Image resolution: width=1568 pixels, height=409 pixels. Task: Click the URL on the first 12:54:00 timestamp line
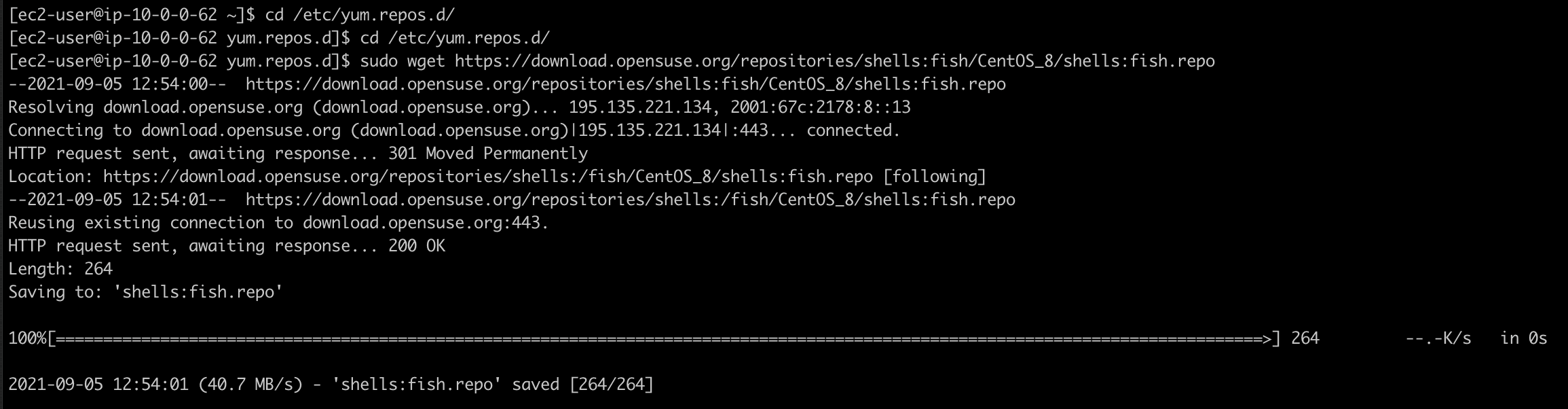[626, 84]
